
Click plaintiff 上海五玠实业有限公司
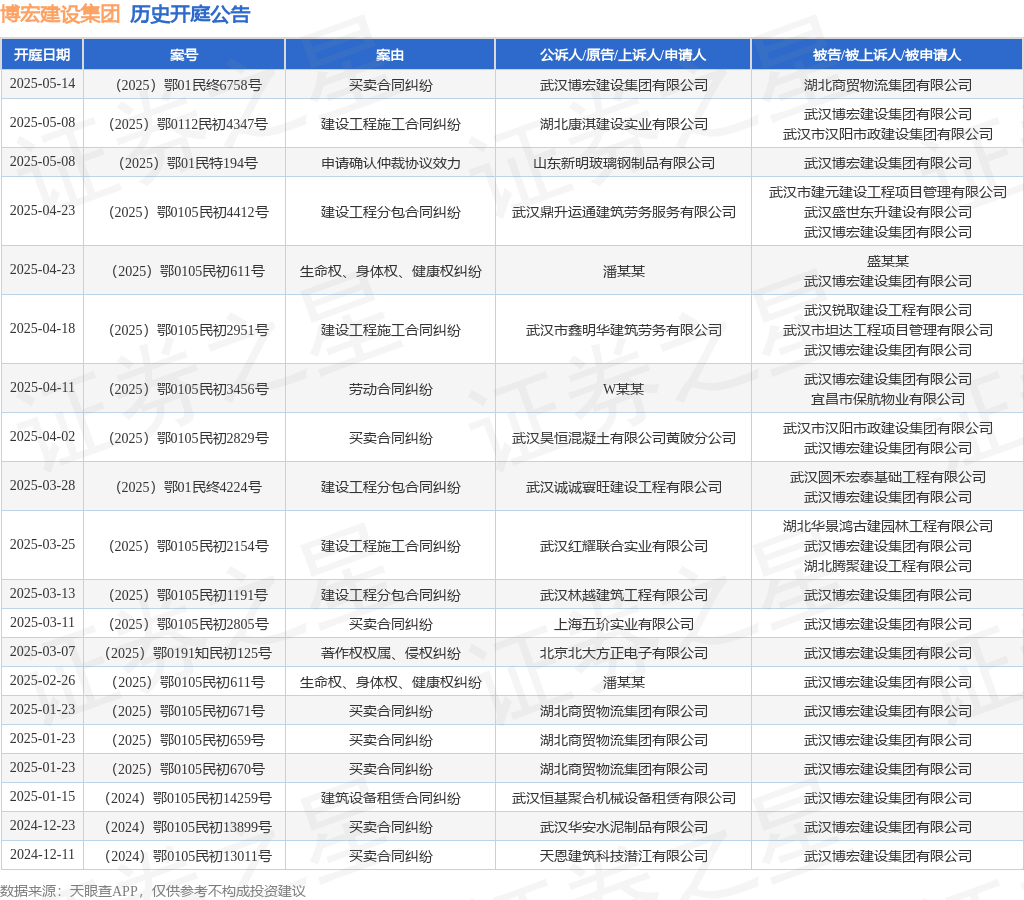[624, 624]
